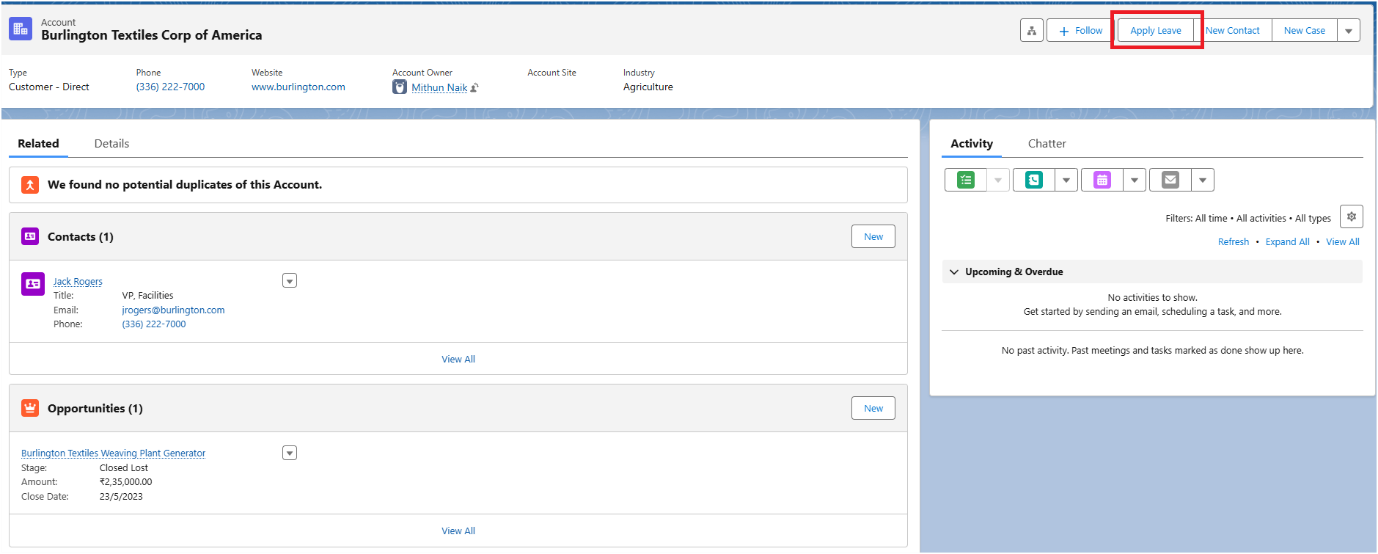Click View All under Contacts

(458, 359)
